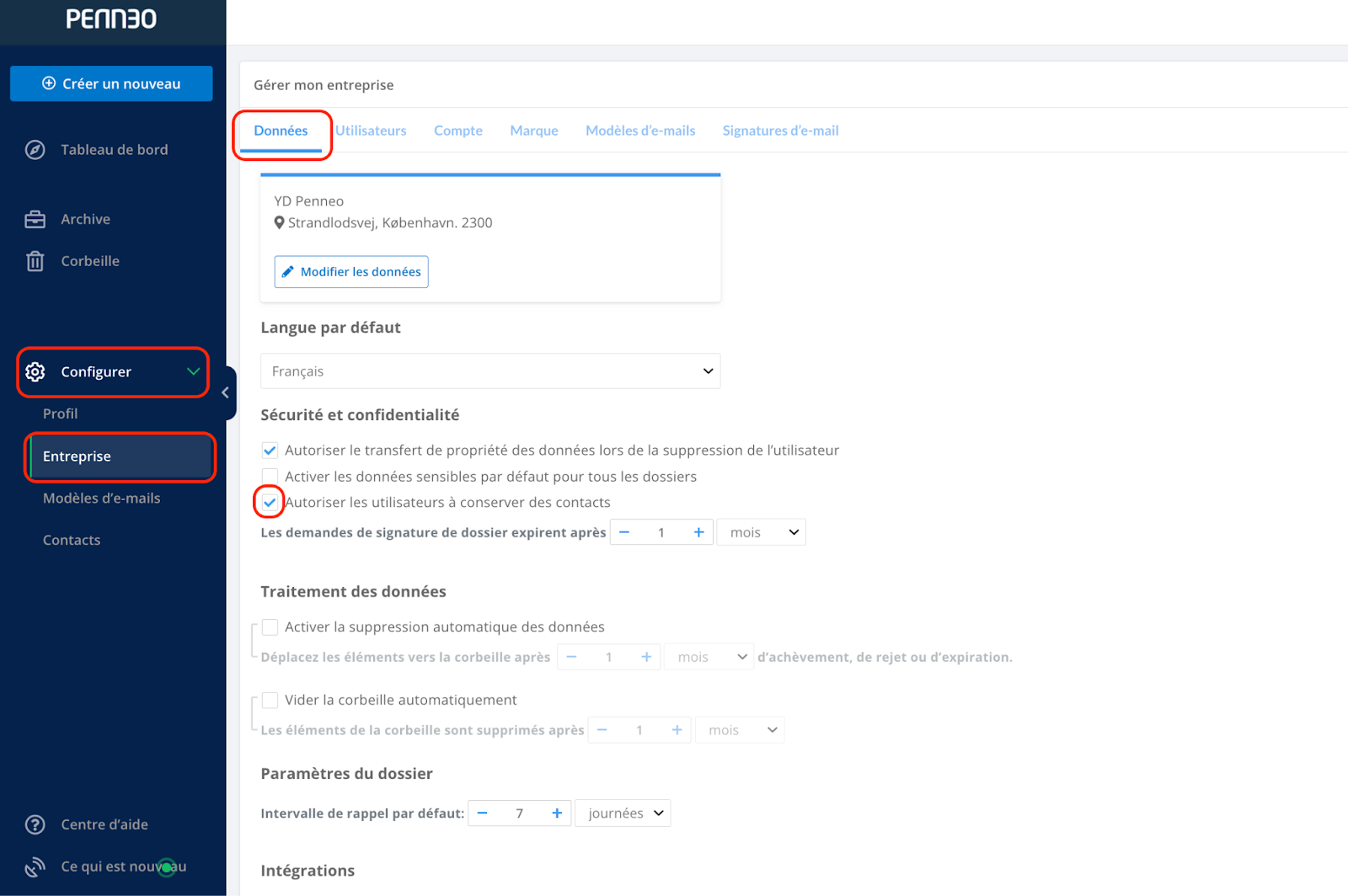Open Archive via briefcase icon
The image size is (1348, 896).
(35, 219)
